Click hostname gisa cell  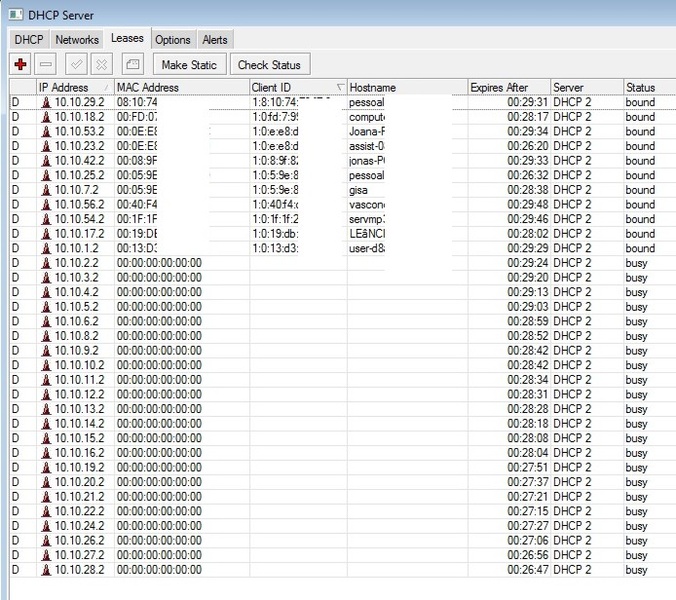click(358, 191)
